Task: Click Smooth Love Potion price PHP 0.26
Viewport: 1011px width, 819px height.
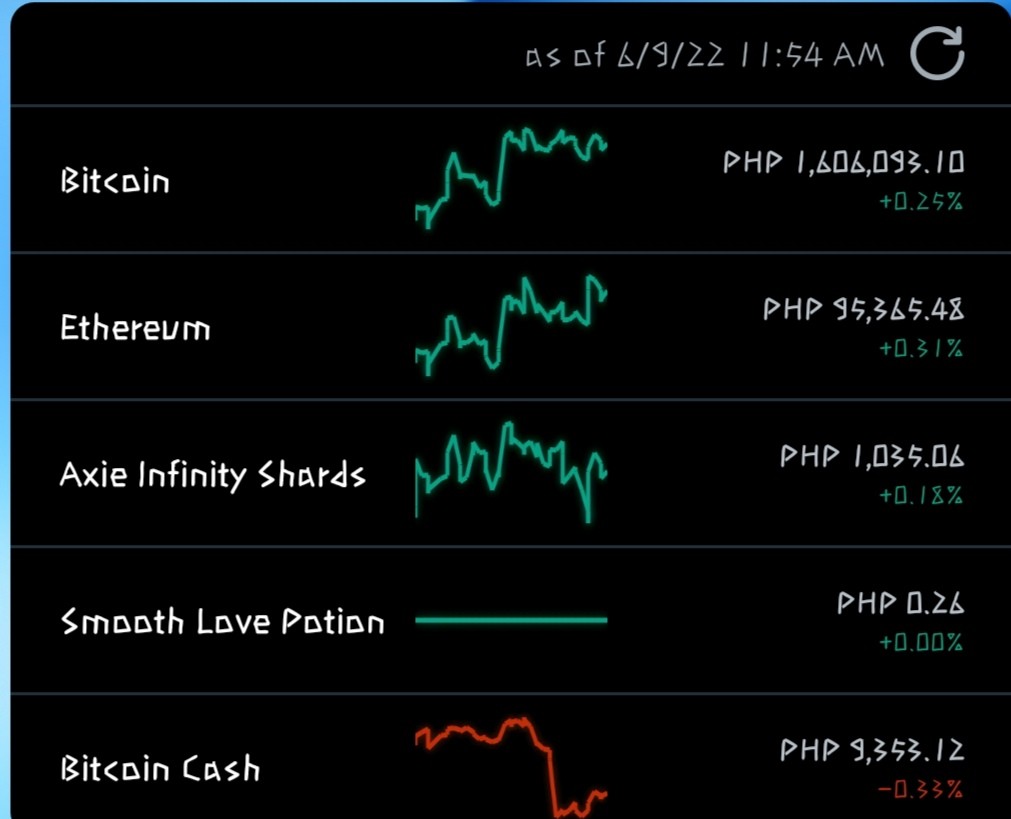Action: [x=901, y=603]
